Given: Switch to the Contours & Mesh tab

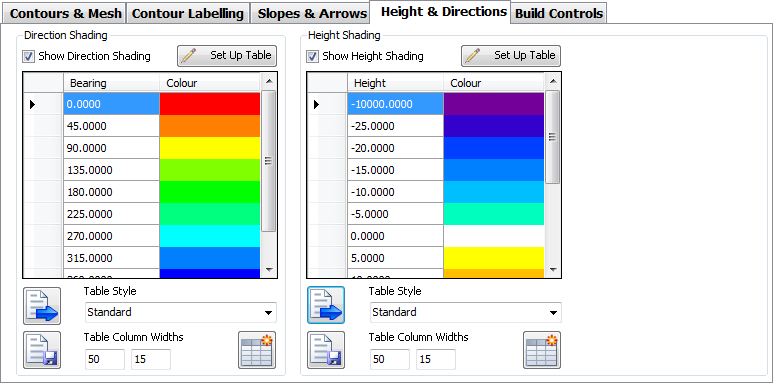Looking at the screenshot, I should (x=65, y=13).
